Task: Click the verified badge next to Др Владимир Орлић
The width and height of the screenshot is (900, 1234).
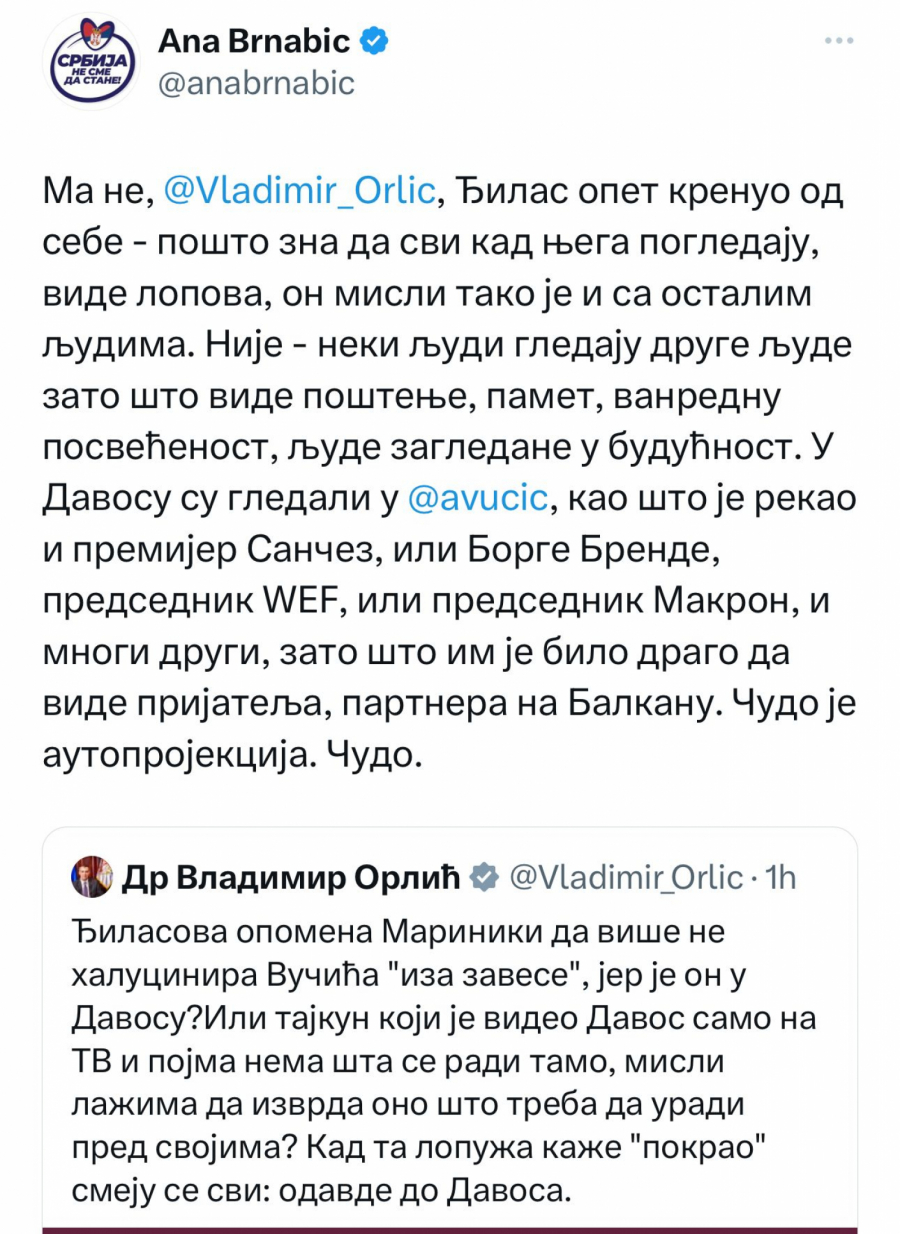Action: pos(485,876)
